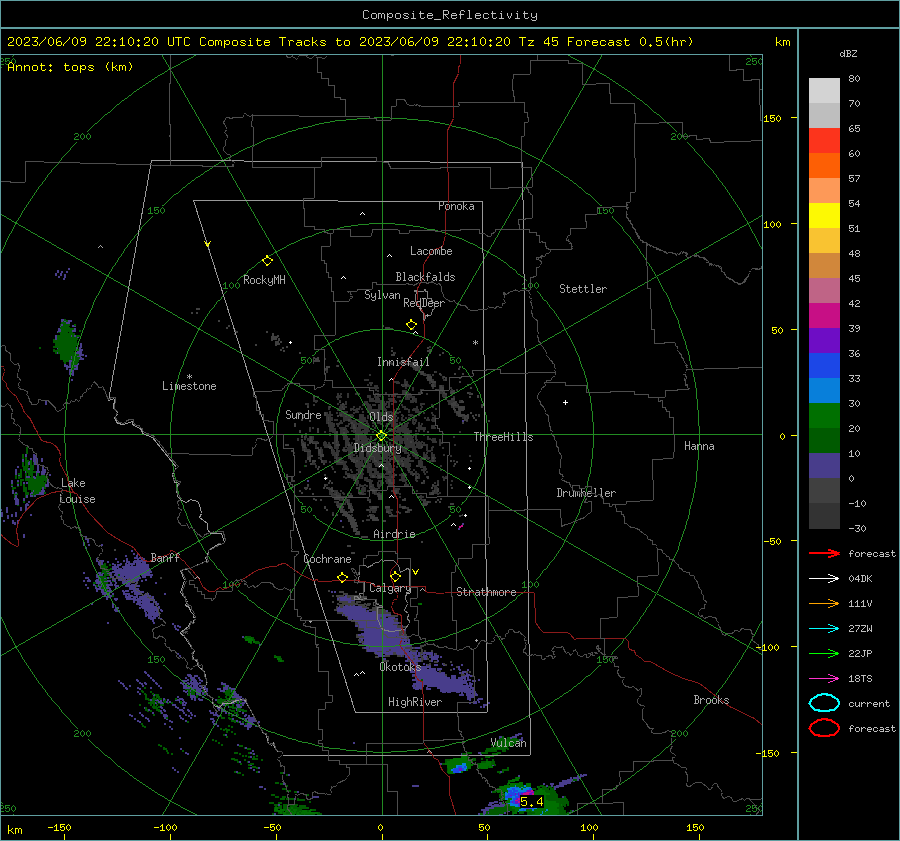The height and width of the screenshot is (841, 900).
Task: Click the yellow diamond marker above Calgary
Action: 395,576
